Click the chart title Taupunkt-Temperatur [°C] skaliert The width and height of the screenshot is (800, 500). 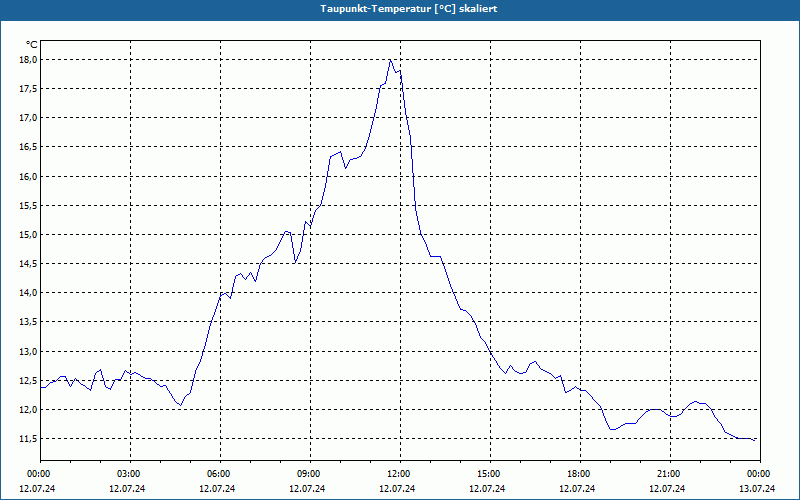408,9
